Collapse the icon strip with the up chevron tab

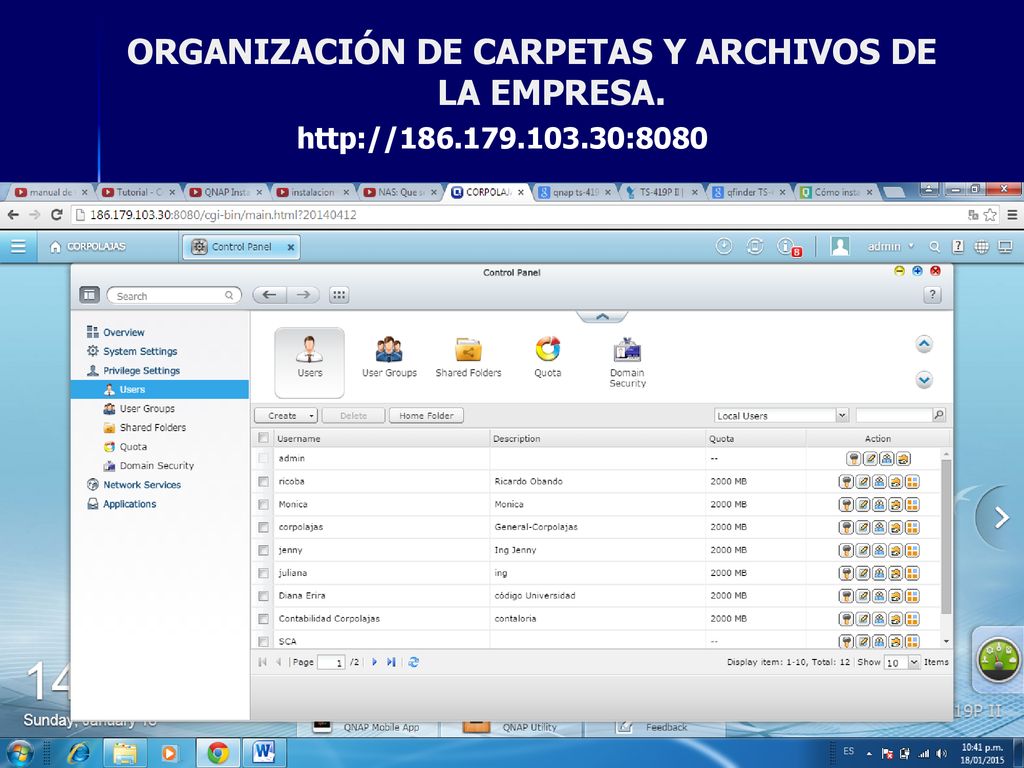(602, 317)
